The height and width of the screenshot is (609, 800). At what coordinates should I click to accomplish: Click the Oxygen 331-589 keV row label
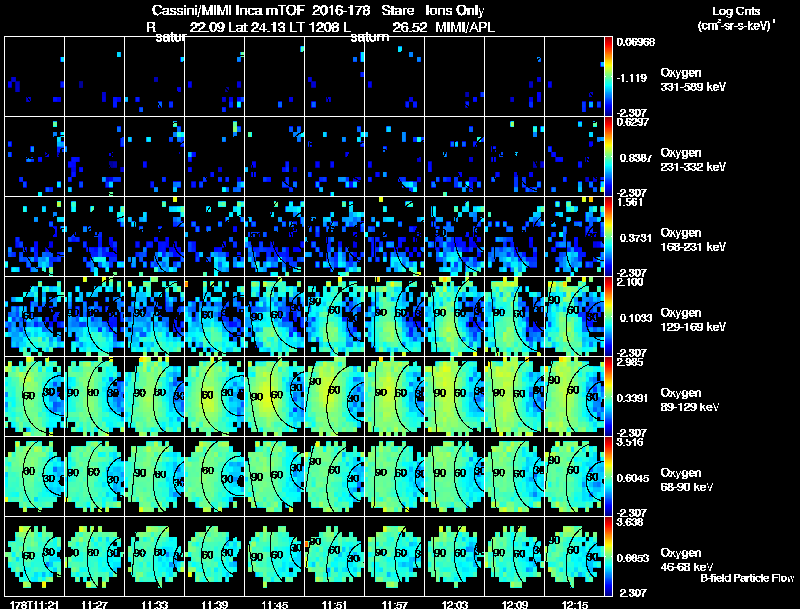tap(693, 80)
